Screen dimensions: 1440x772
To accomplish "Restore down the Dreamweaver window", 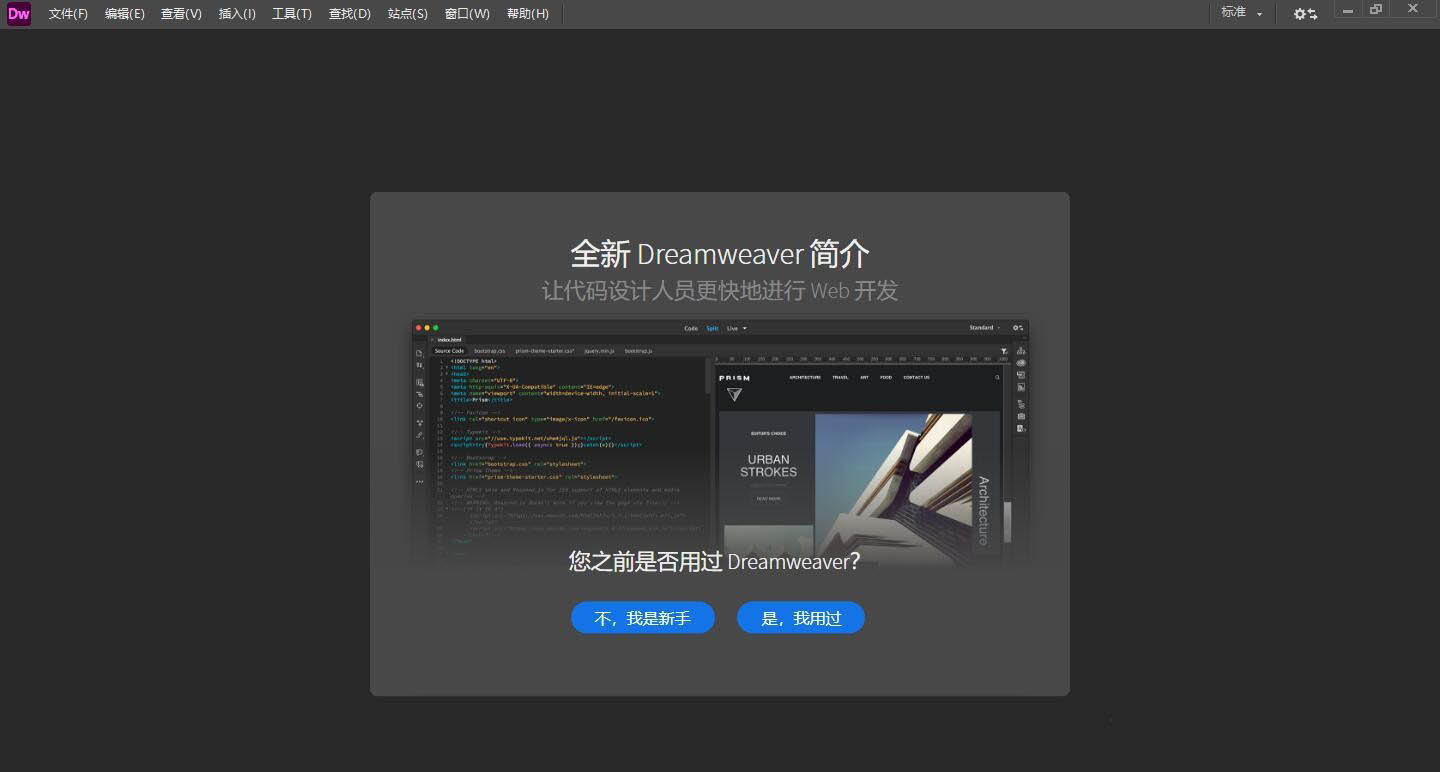I will 1376,10.
